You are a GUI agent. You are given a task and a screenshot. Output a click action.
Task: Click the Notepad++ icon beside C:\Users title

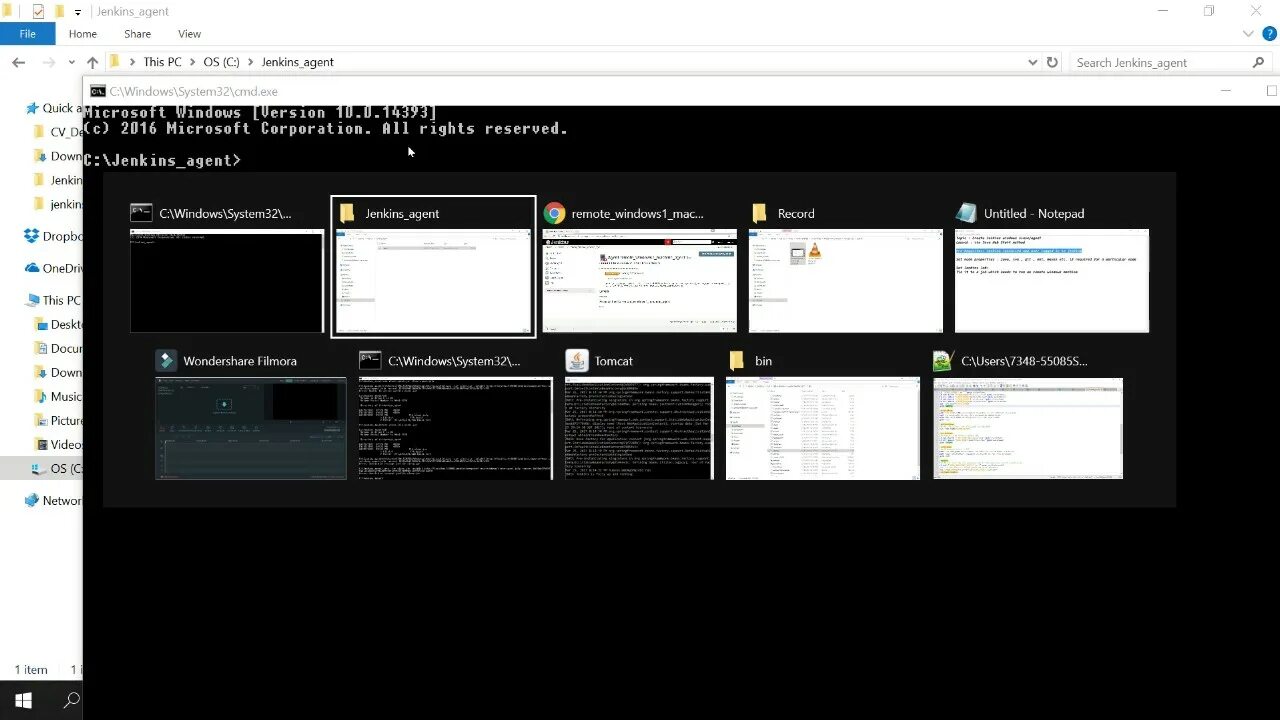pos(943,361)
